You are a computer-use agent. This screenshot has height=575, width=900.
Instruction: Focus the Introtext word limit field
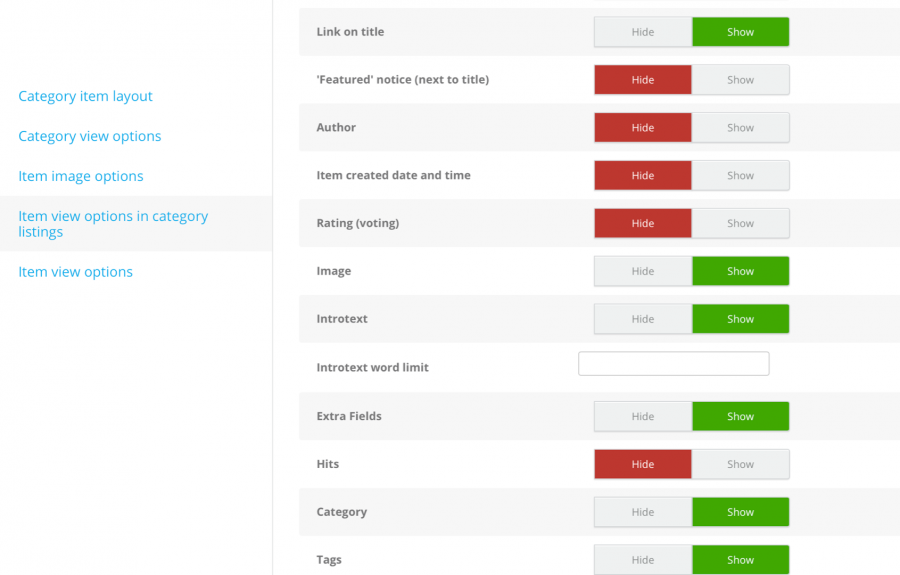pos(673,364)
